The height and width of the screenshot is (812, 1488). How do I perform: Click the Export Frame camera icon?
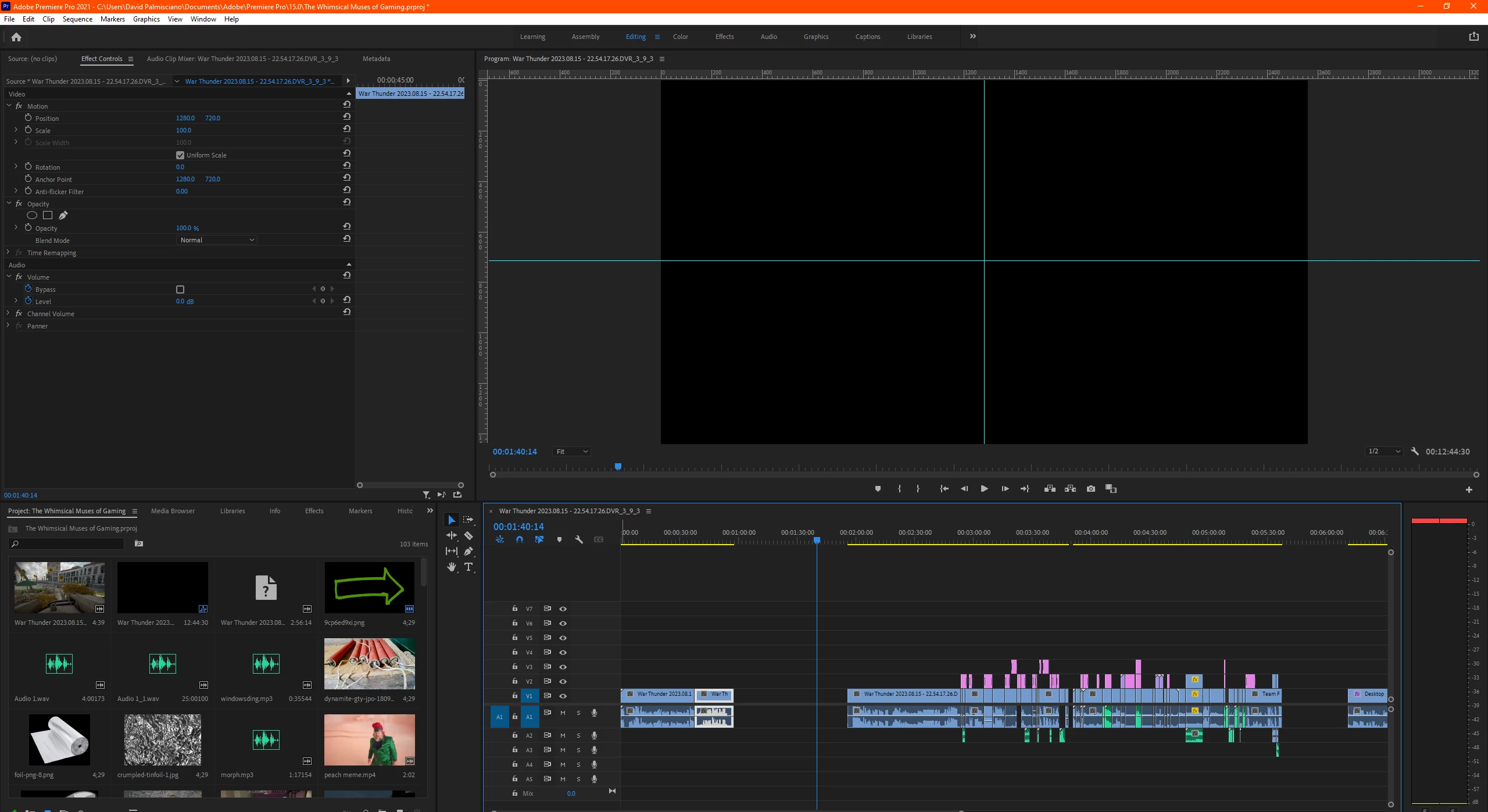1090,489
